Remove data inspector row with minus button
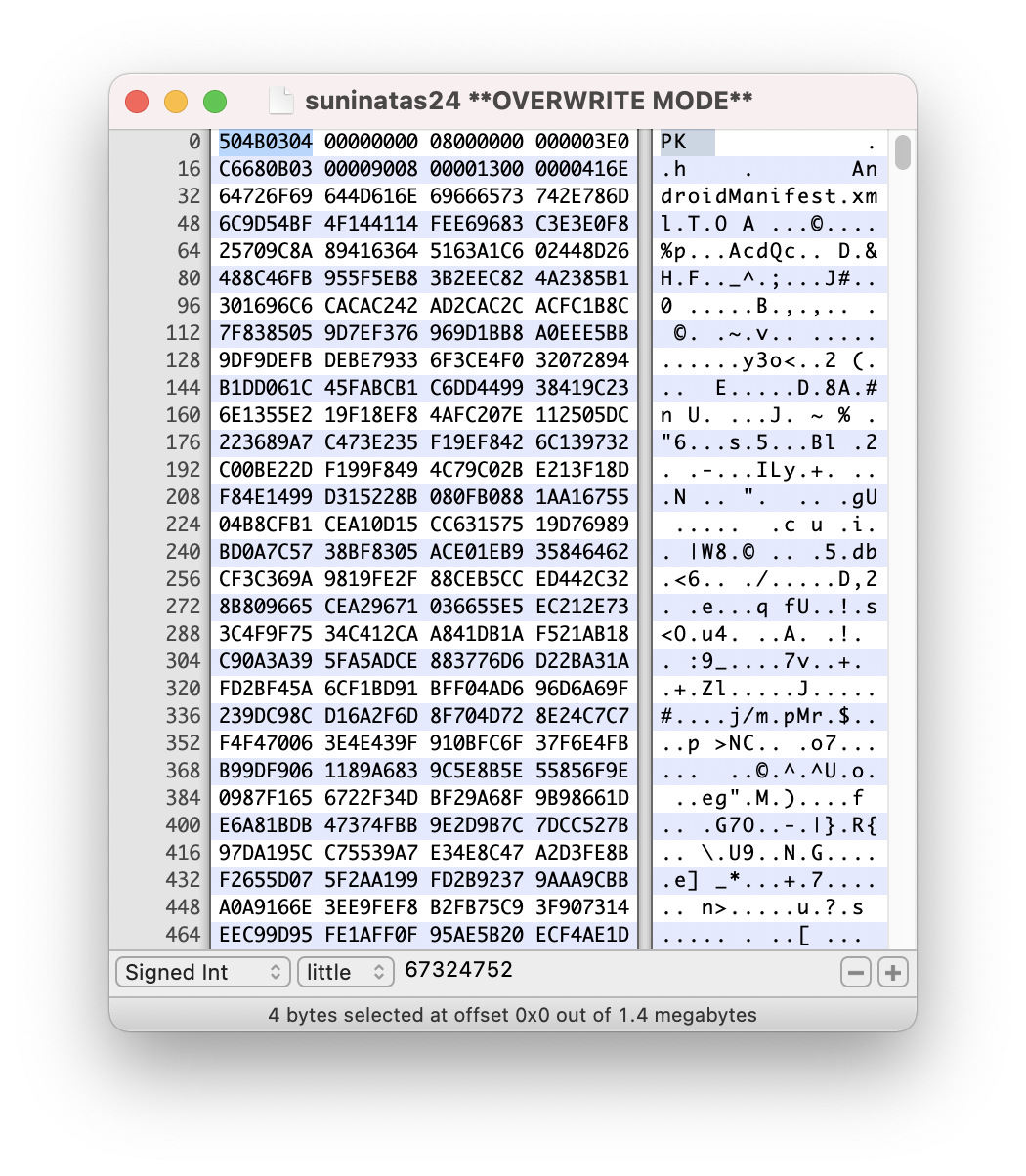Viewport: 1026px width, 1176px height. (855, 972)
